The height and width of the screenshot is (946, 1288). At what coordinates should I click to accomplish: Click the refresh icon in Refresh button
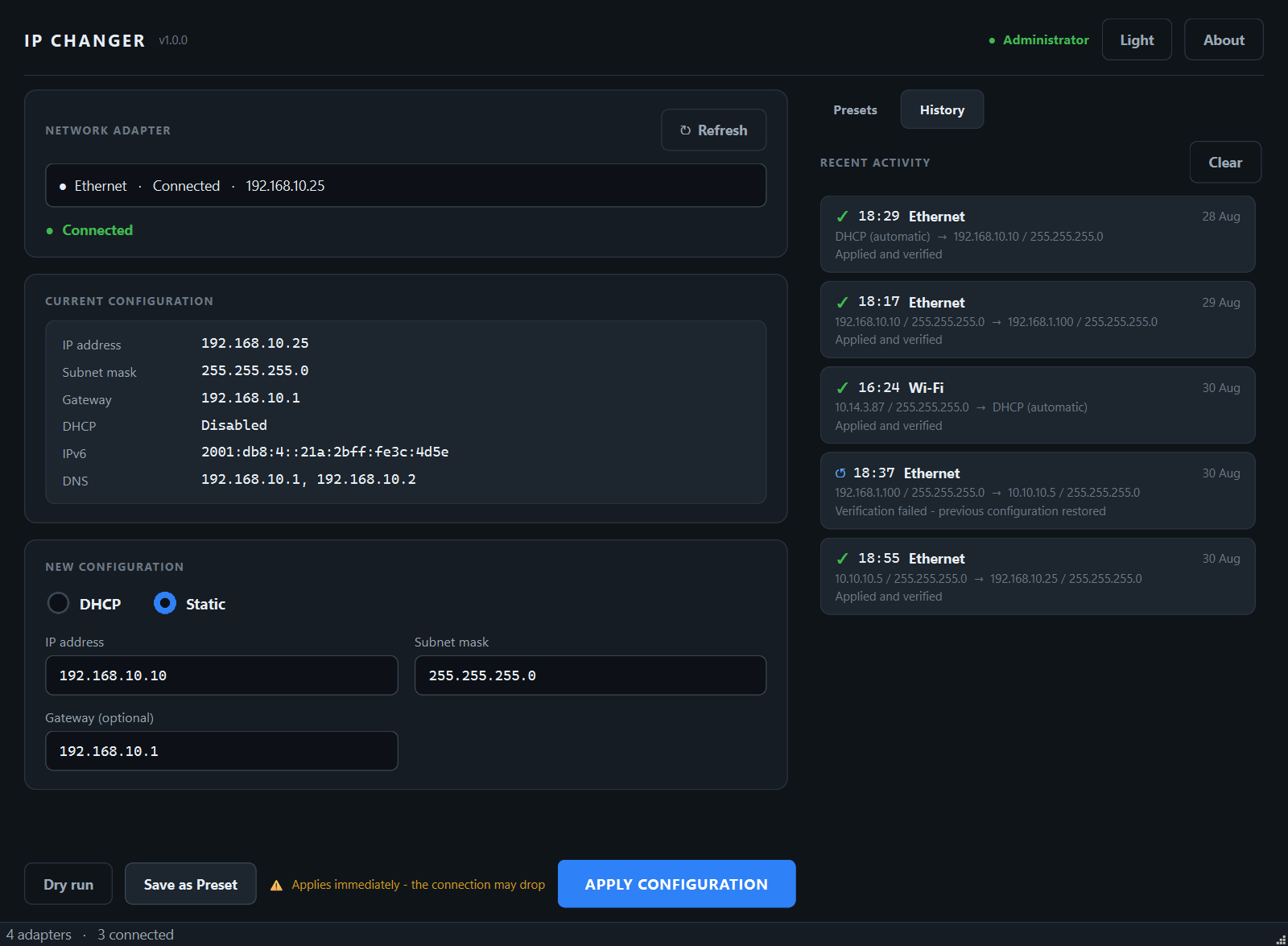pyautogui.click(x=685, y=130)
